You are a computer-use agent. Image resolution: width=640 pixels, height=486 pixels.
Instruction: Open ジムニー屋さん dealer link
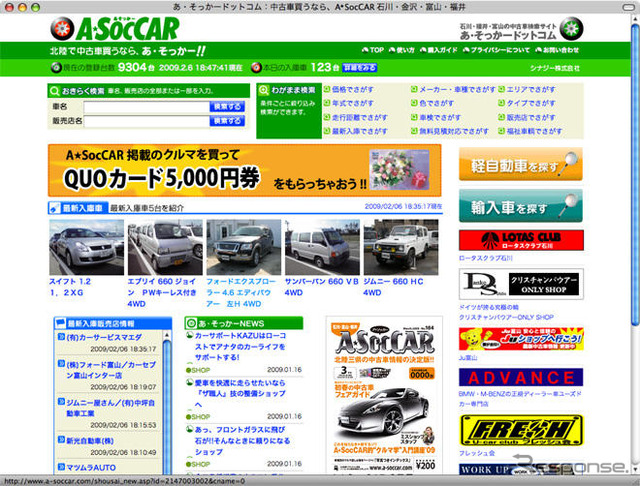click(111, 408)
